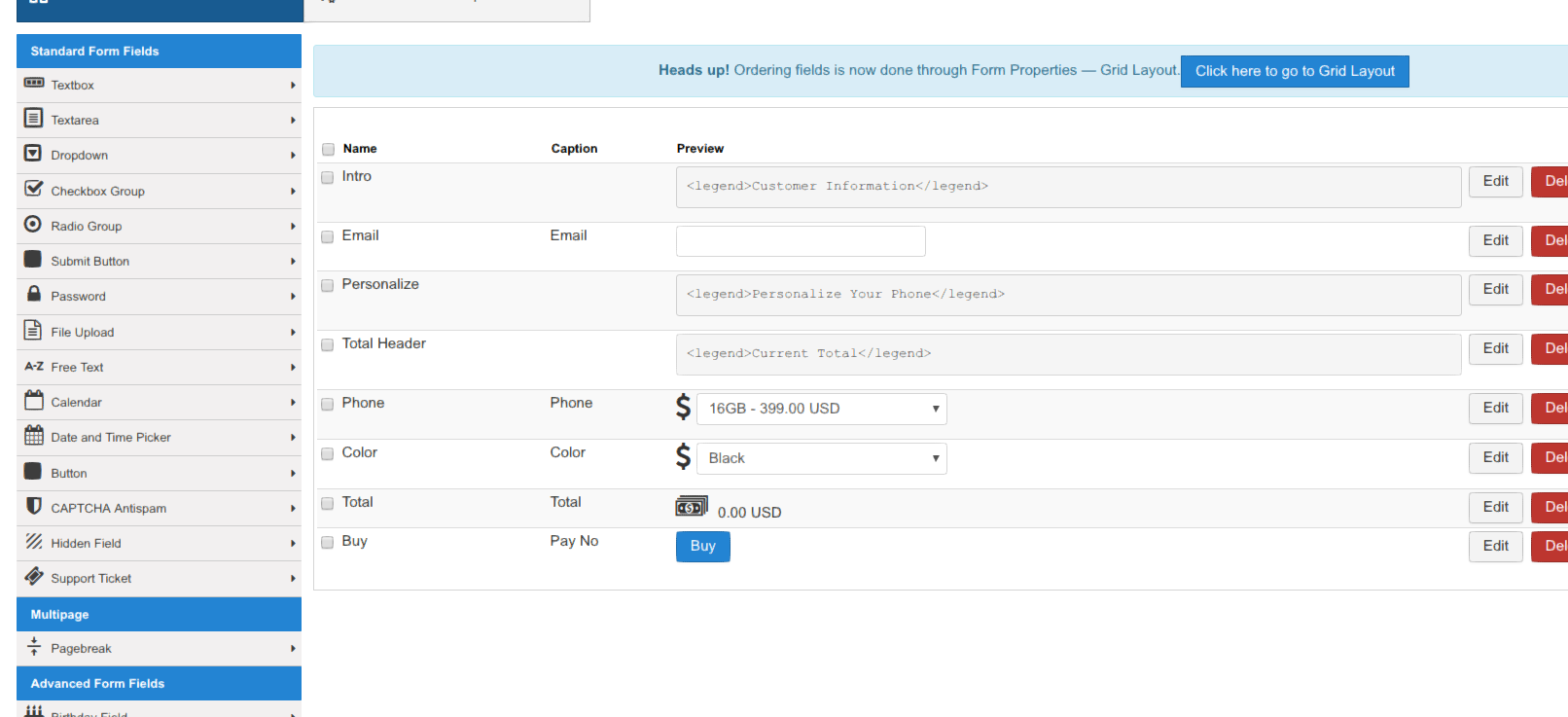The width and height of the screenshot is (1568, 717).
Task: Click the Radio Group icon
Action: tap(33, 225)
